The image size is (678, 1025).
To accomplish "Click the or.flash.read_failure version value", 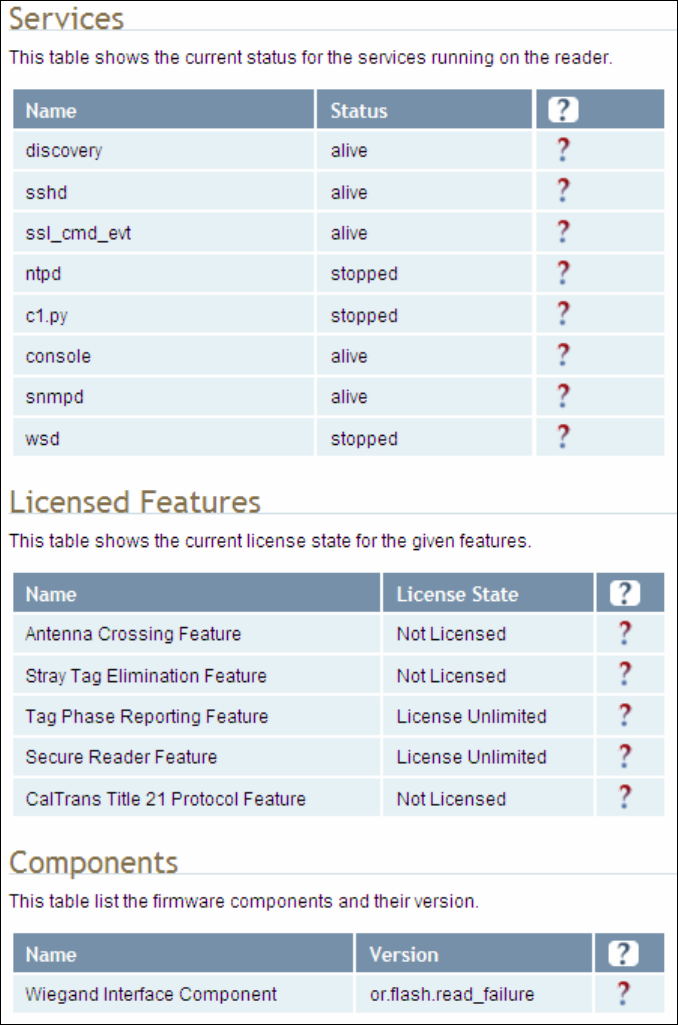I will [x=452, y=994].
